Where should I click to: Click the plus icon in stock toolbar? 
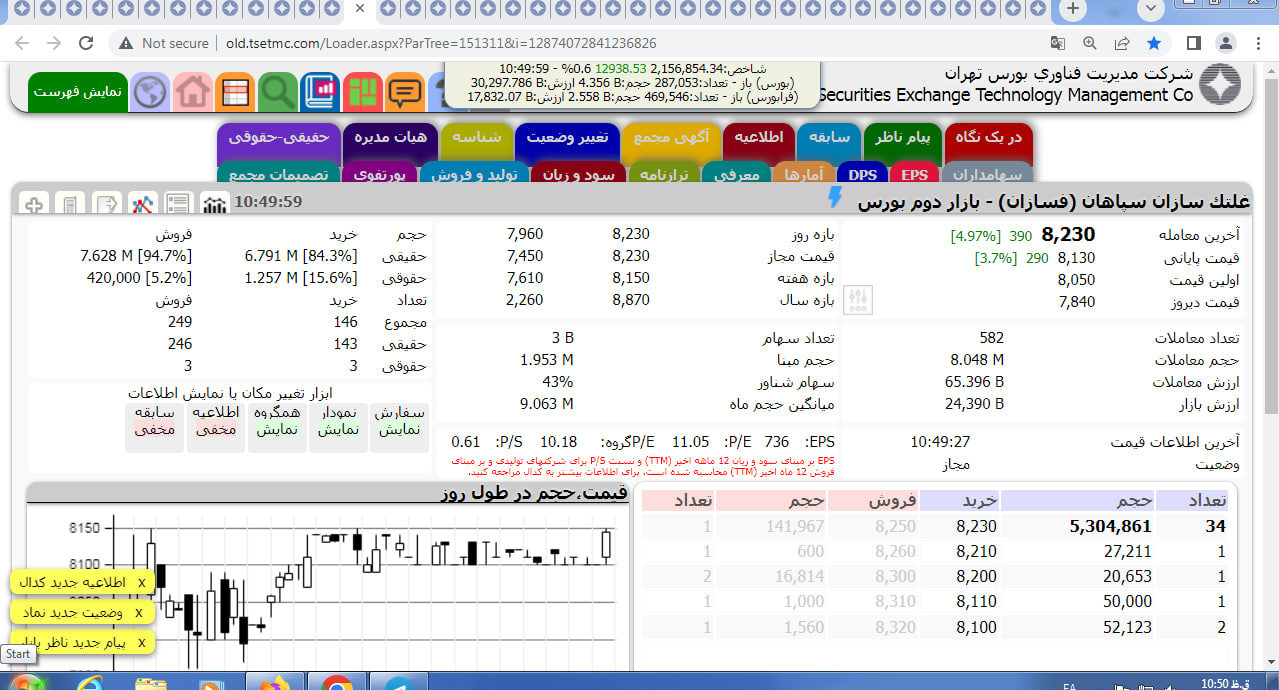tap(33, 204)
